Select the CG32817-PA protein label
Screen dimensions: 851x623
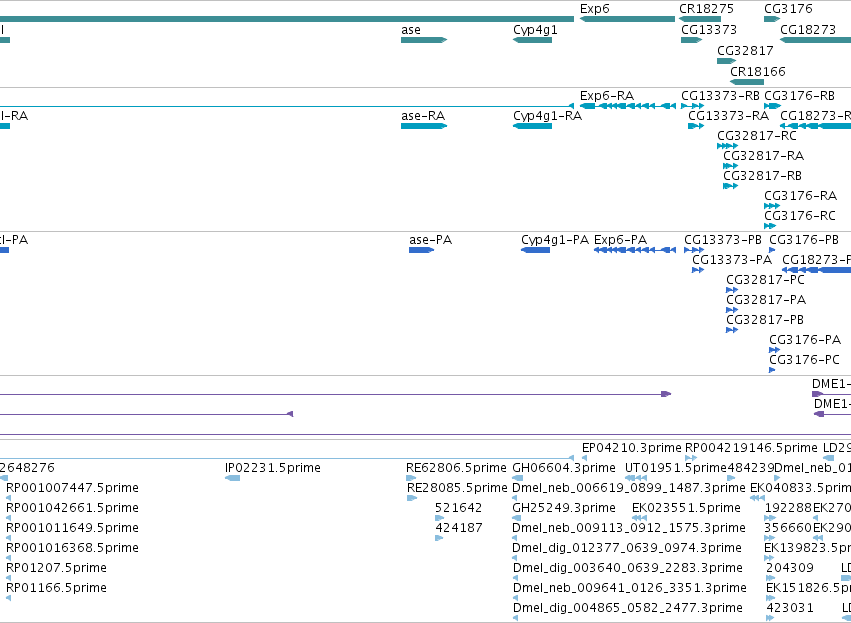tap(766, 300)
